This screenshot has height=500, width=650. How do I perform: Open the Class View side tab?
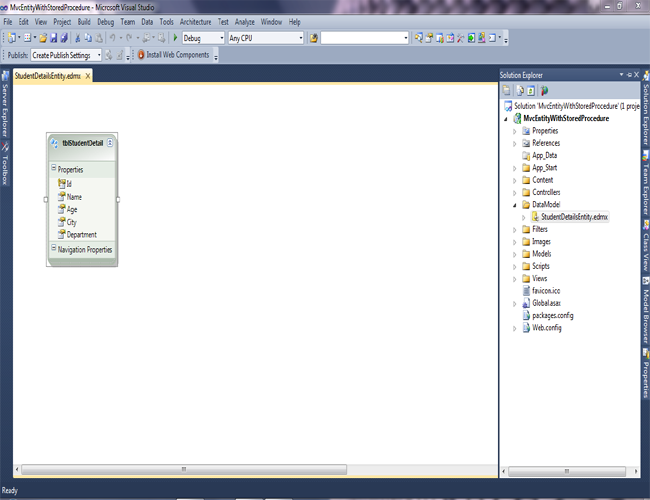coord(645,246)
